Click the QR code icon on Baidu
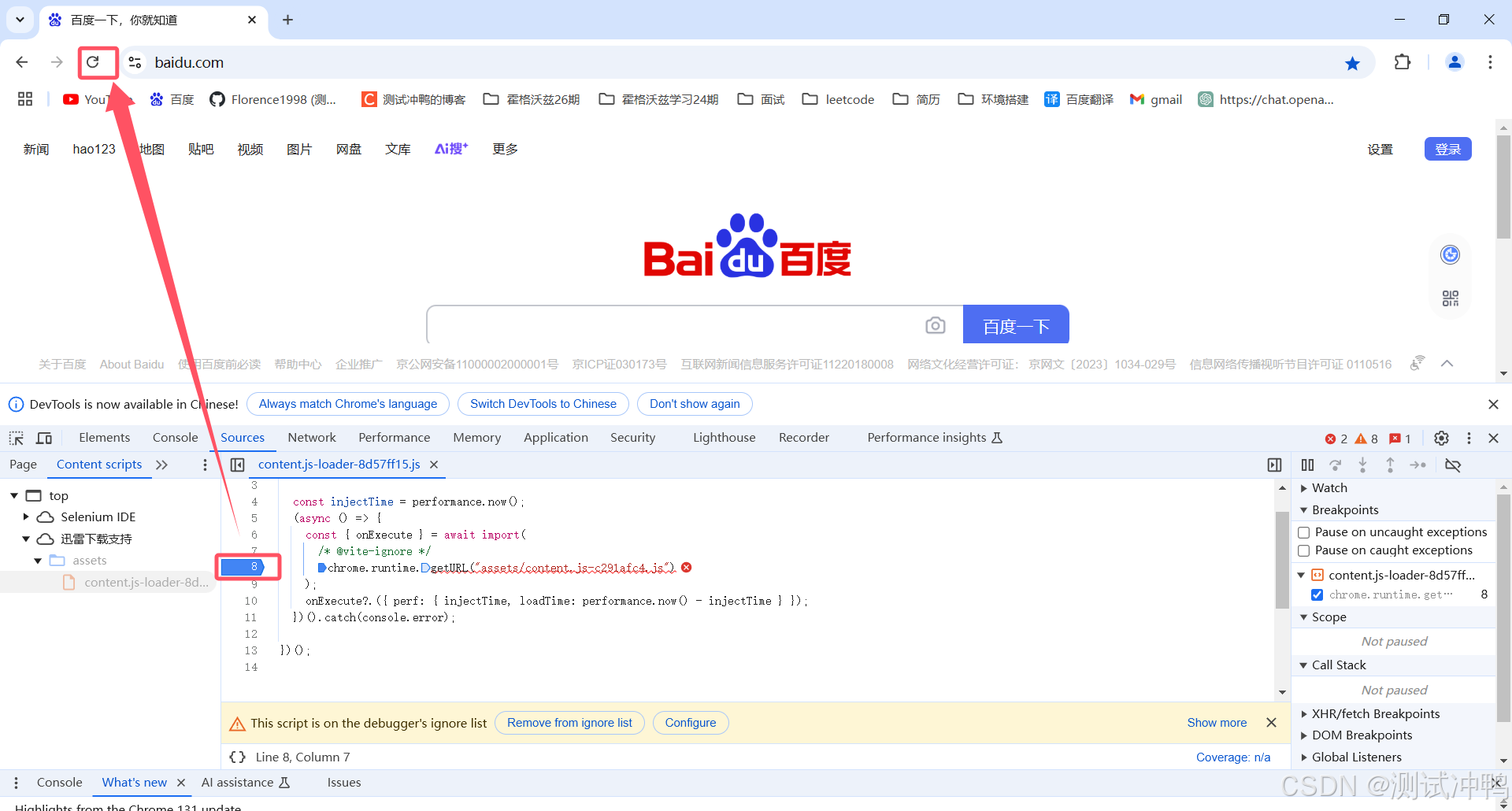Viewport: 1512px width, 811px height. point(1450,298)
